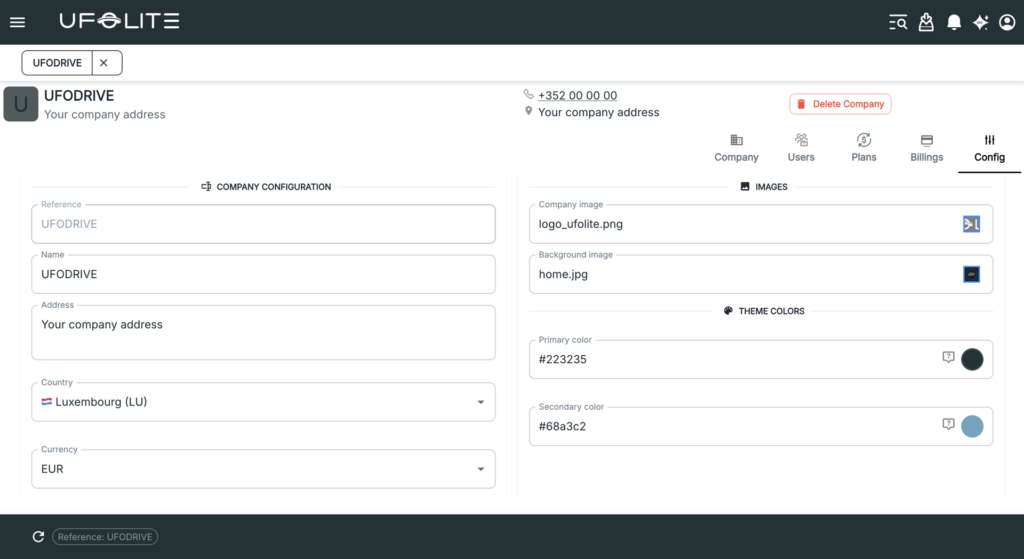This screenshot has width=1024, height=559.
Task: Go to the Billings tab
Action: pyautogui.click(x=926, y=148)
